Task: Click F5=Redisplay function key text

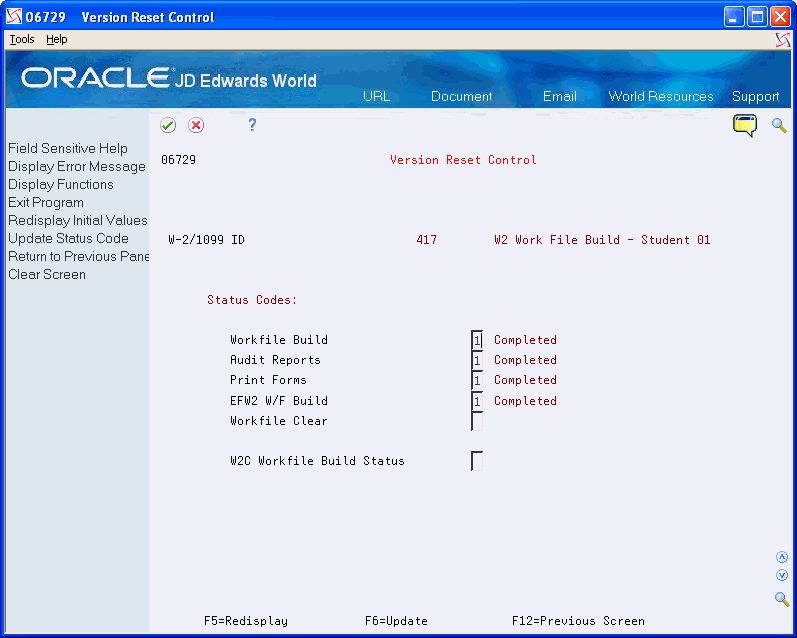Action: pyautogui.click(x=246, y=621)
